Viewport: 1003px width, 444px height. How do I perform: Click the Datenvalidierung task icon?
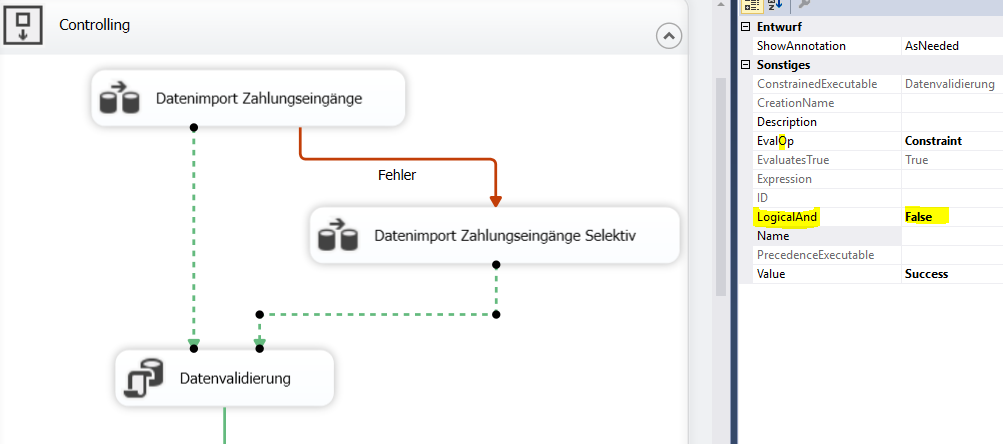(144, 378)
